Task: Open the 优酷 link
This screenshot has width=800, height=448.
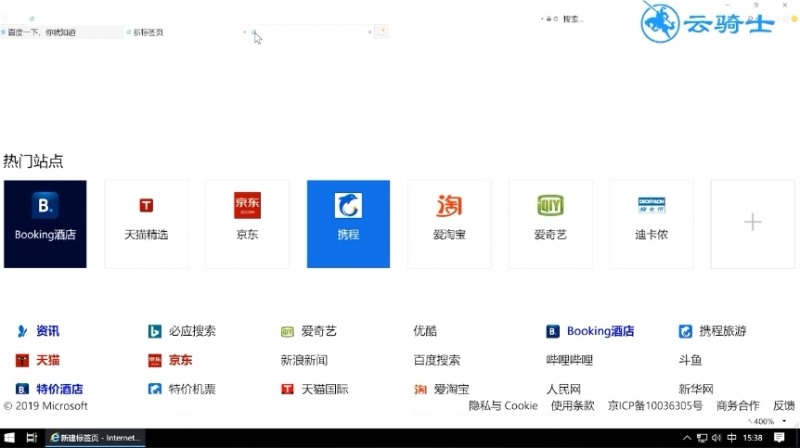Action: [x=425, y=331]
